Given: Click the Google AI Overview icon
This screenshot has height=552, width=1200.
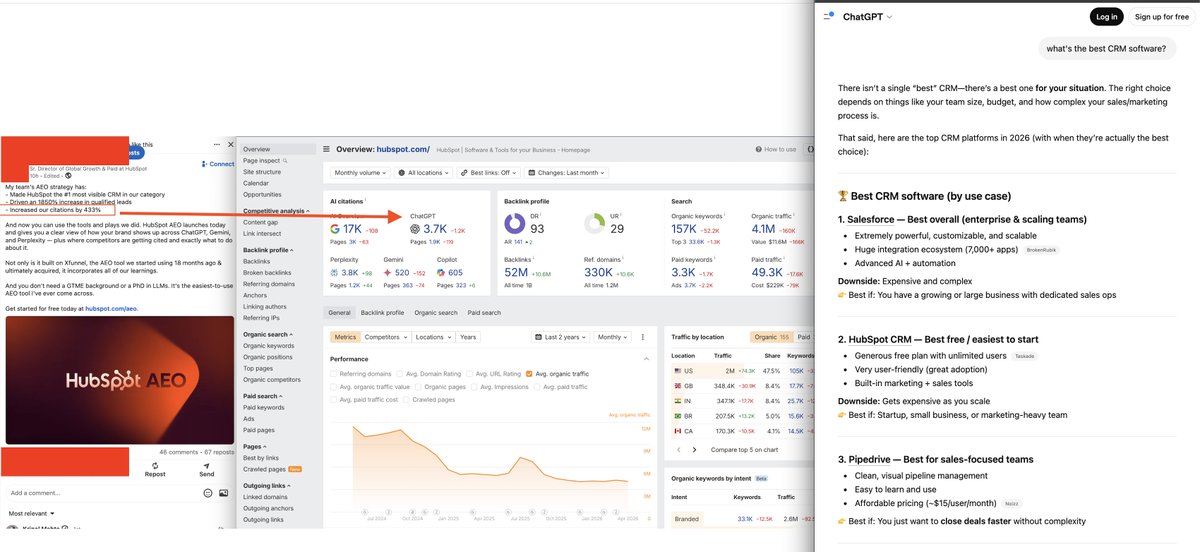Looking at the screenshot, I should [x=335, y=228].
